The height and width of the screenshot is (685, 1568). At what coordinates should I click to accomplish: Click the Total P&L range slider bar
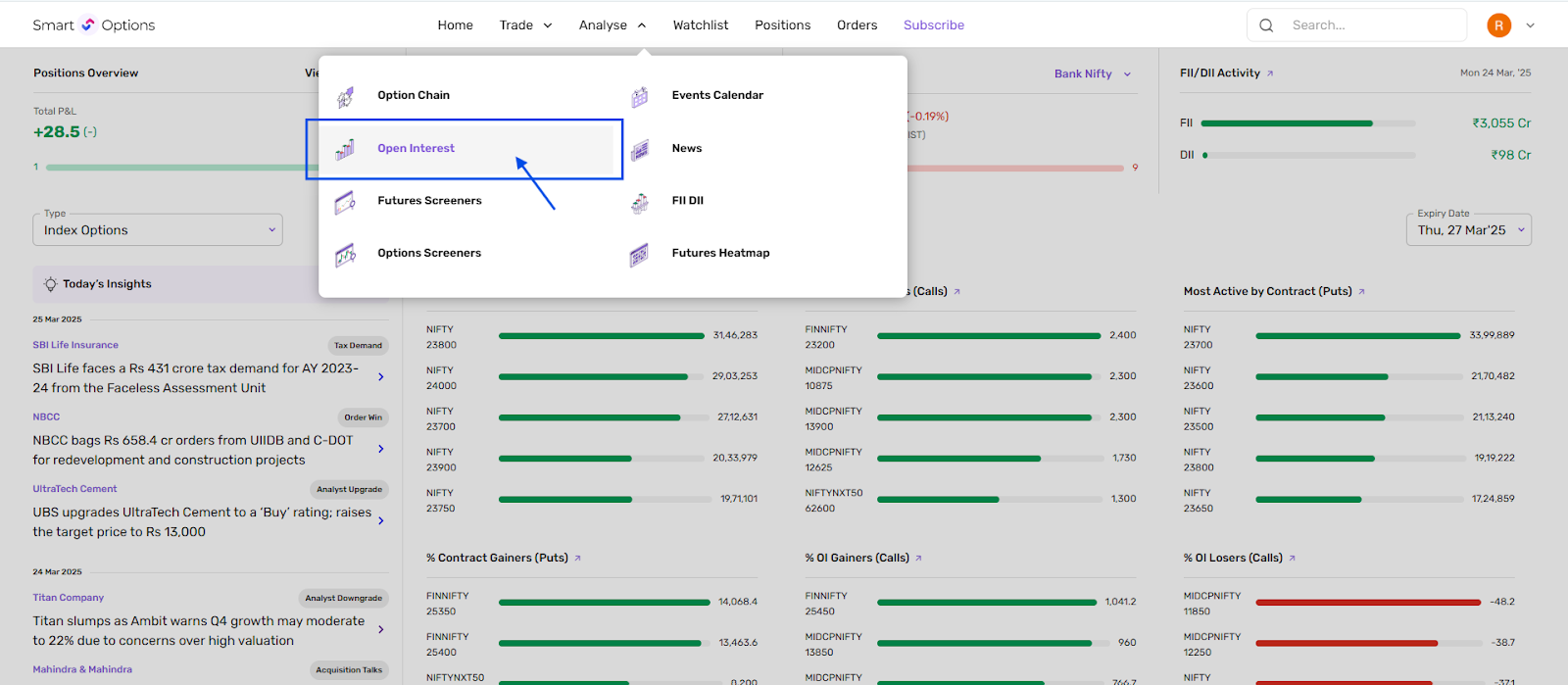(176, 168)
